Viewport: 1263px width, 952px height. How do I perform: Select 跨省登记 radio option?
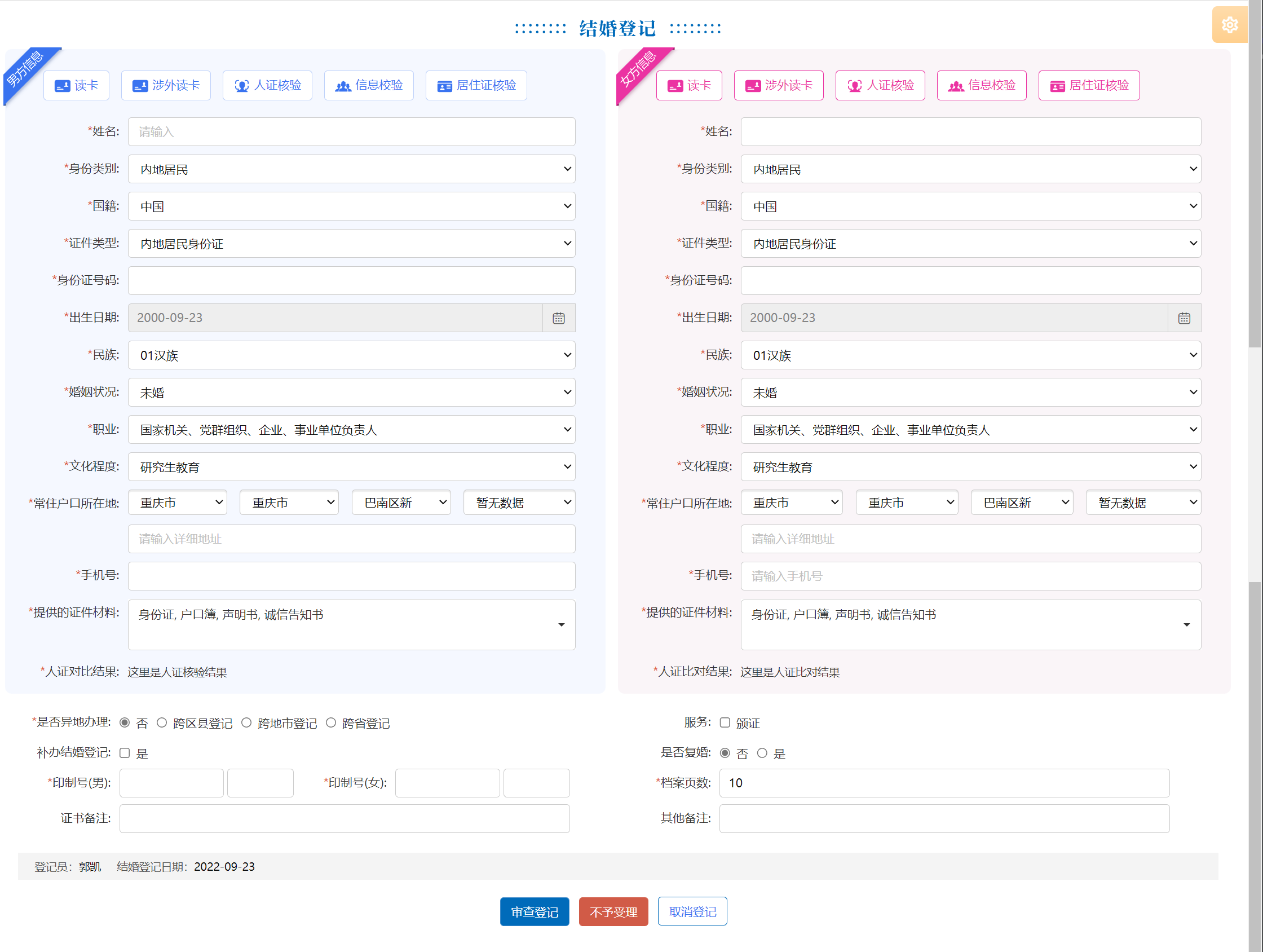[331, 723]
